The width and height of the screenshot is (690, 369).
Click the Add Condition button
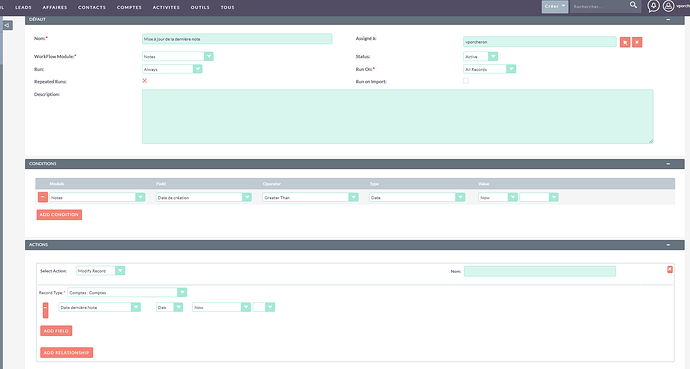click(59, 215)
